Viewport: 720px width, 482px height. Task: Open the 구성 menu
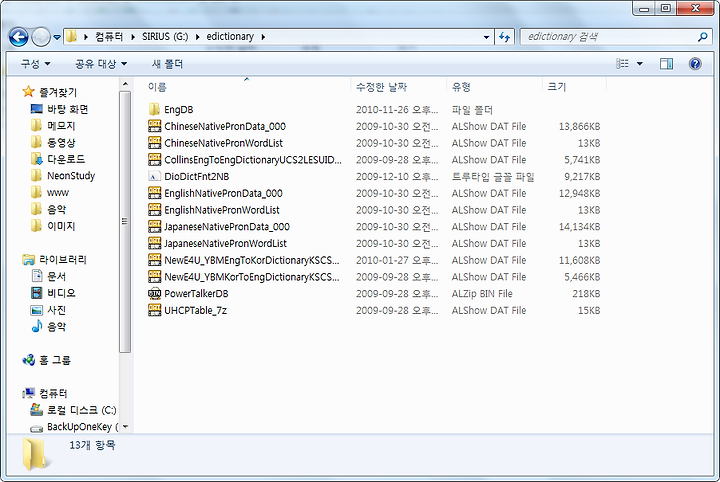(35, 64)
